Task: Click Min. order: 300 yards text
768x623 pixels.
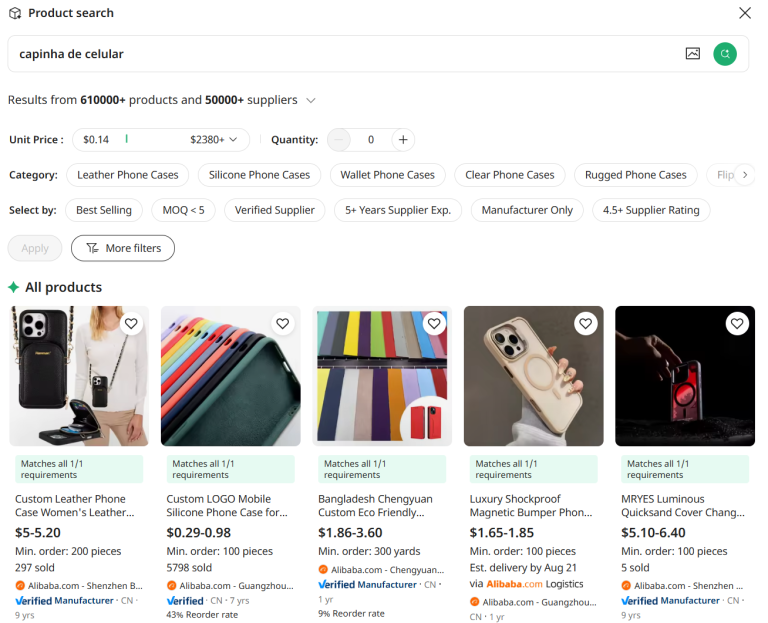Action: [x=369, y=551]
